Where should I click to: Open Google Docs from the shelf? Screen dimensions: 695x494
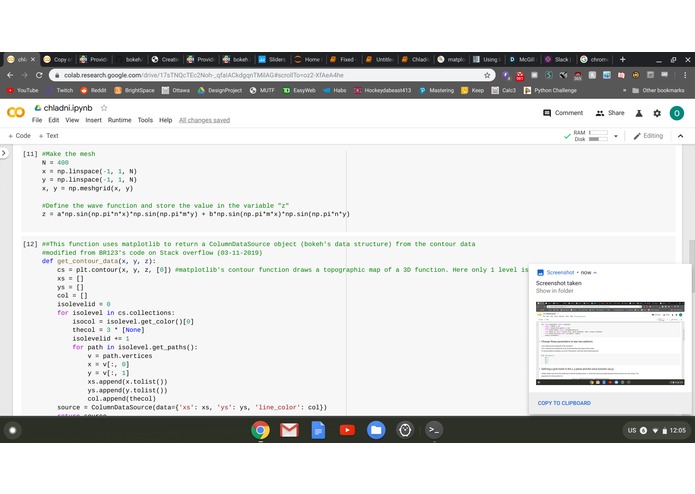coord(318,430)
